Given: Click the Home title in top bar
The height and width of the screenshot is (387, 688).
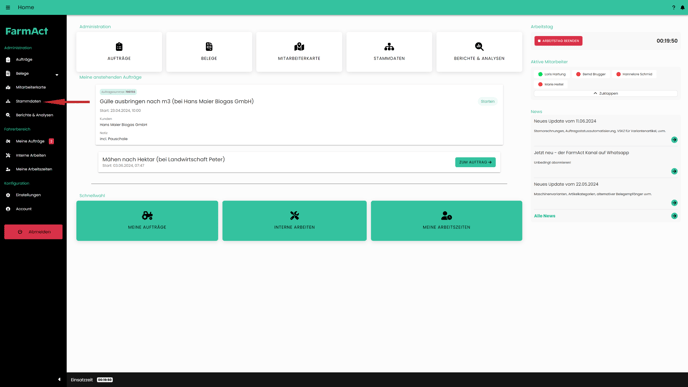Looking at the screenshot, I should [26, 7].
